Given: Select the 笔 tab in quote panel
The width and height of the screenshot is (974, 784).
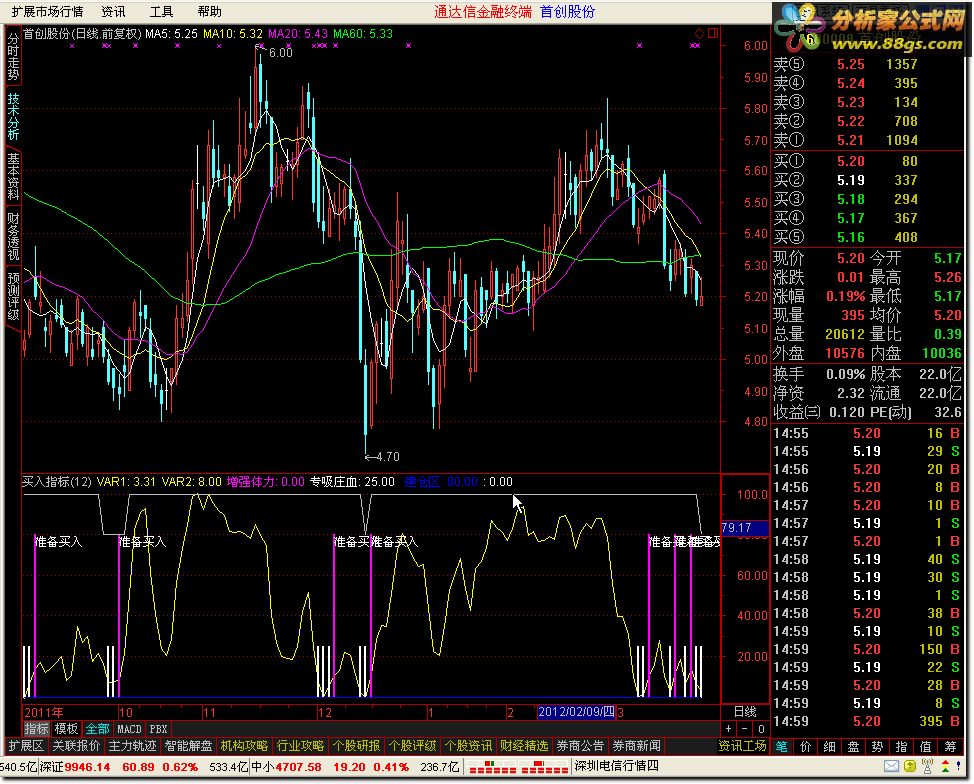Looking at the screenshot, I should [782, 746].
